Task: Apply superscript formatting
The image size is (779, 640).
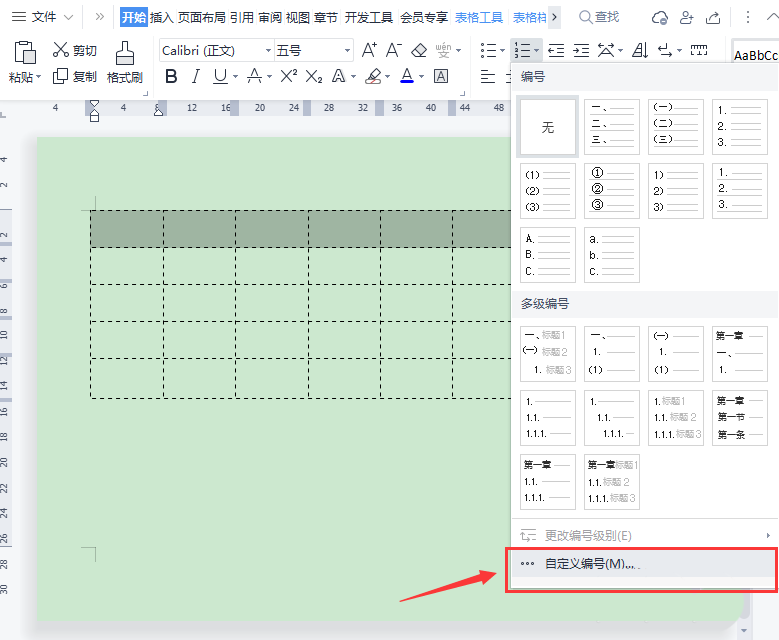Action: click(288, 77)
